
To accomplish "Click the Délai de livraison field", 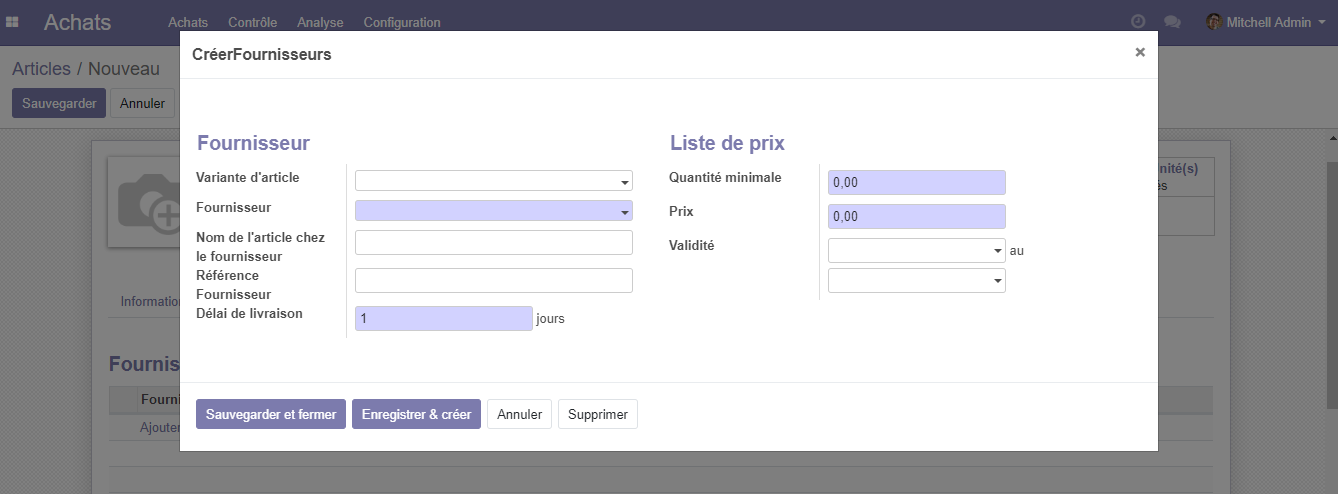I will [443, 318].
